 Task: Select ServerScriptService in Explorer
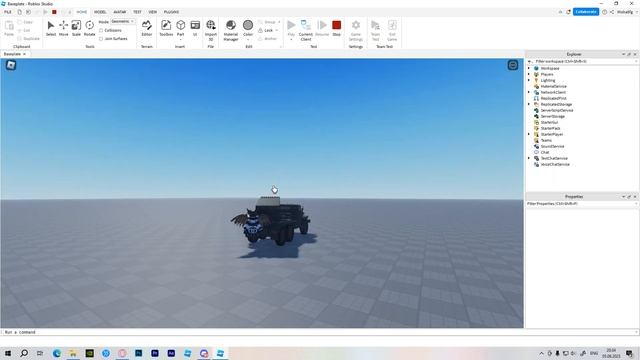557,110
